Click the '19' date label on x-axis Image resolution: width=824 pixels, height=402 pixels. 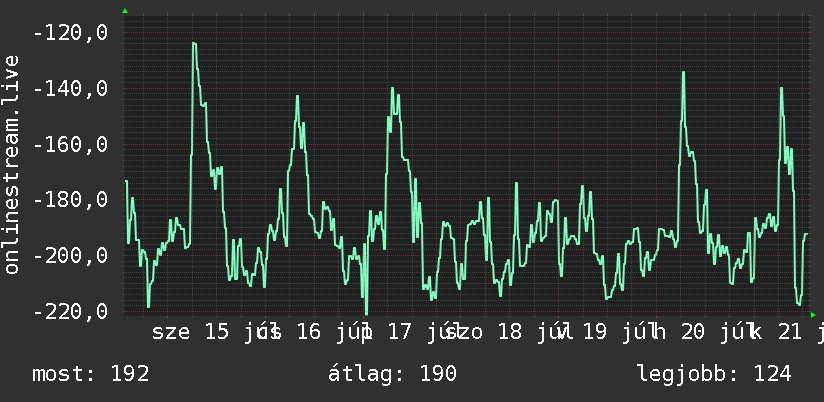595,333
